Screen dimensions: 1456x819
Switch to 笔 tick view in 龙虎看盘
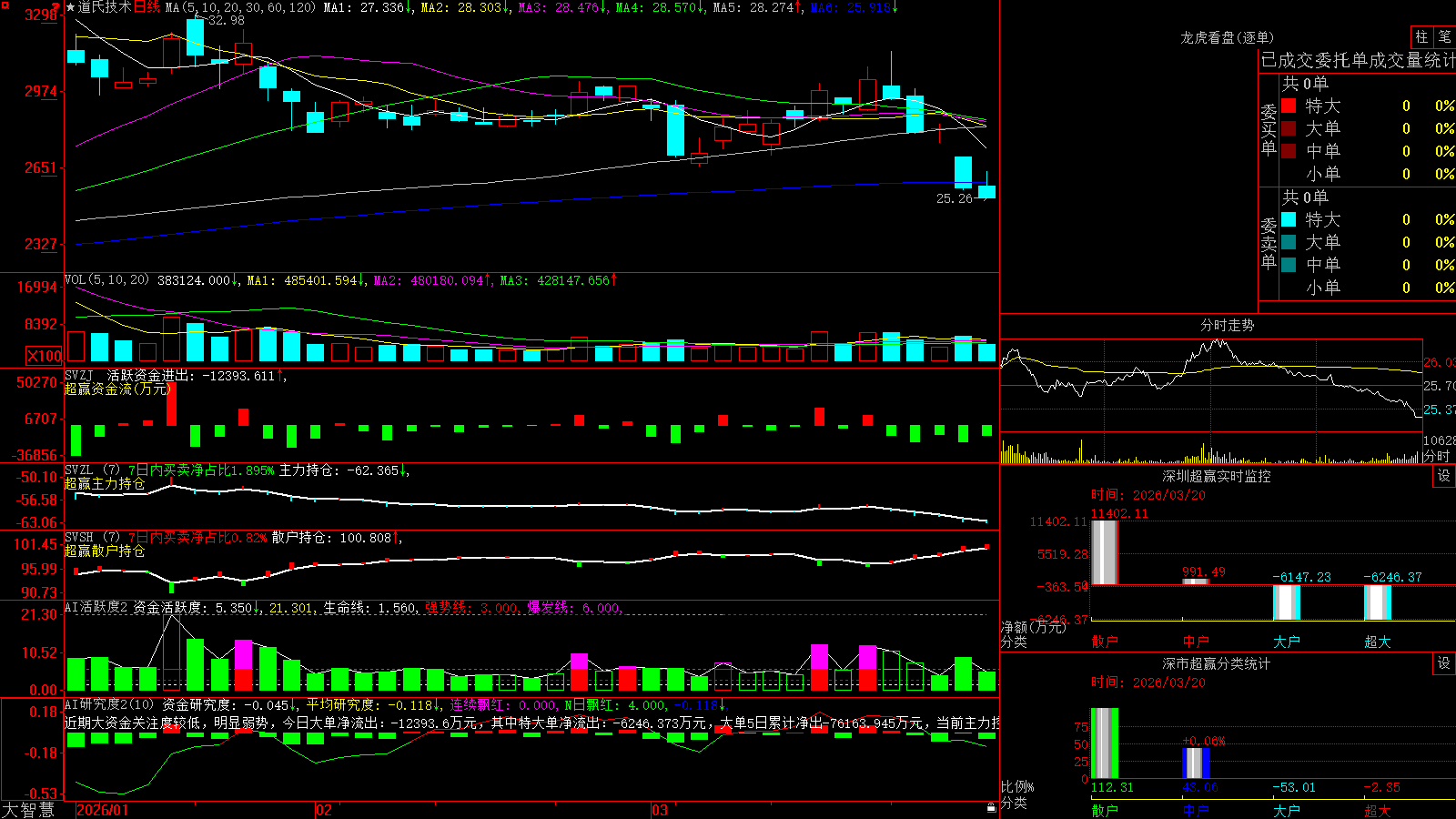coord(1444,36)
